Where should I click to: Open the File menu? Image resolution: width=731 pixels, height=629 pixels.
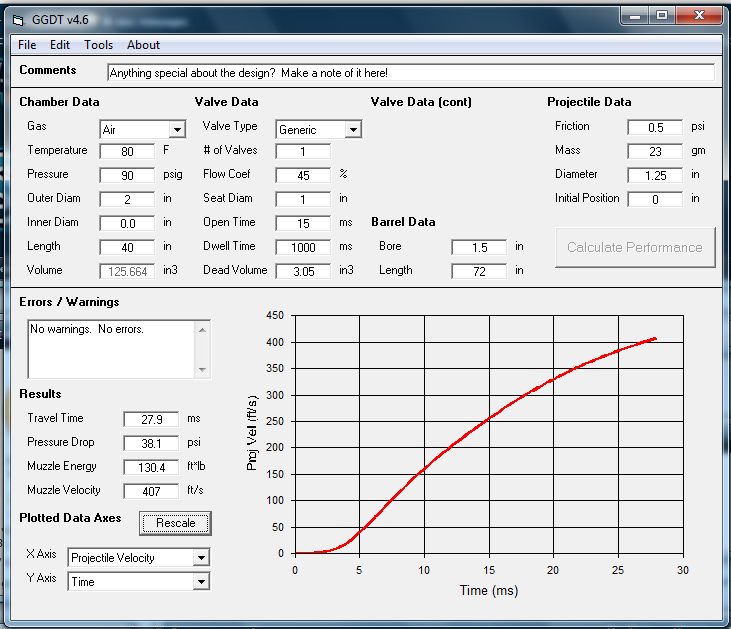click(x=27, y=45)
